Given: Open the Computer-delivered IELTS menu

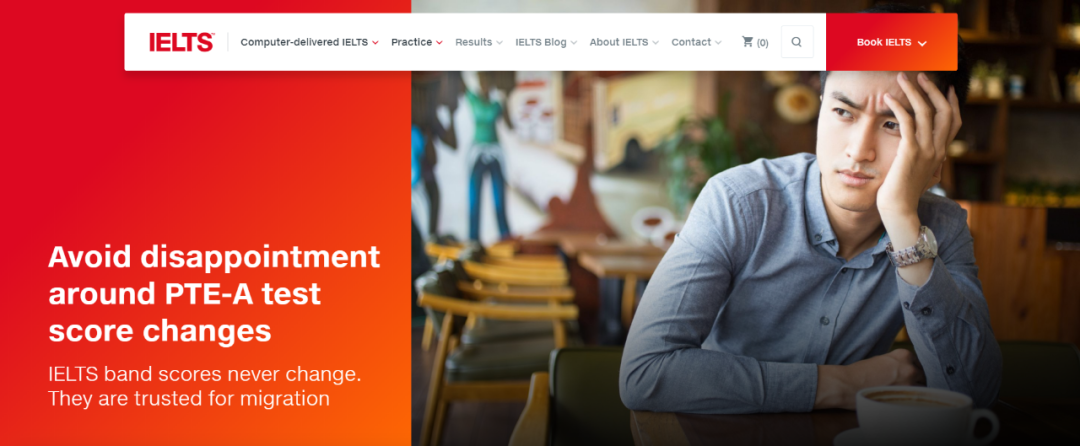Looking at the screenshot, I should [304, 42].
